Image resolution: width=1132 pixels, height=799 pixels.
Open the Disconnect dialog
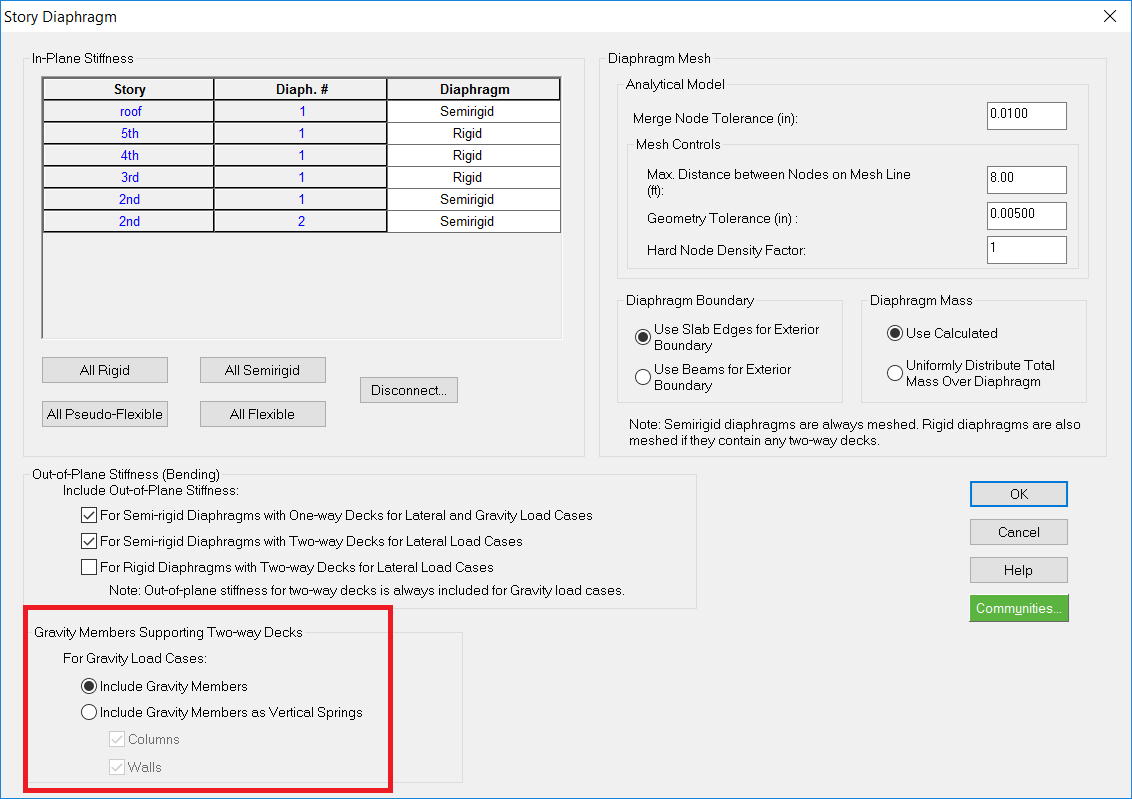pyautogui.click(x=408, y=390)
